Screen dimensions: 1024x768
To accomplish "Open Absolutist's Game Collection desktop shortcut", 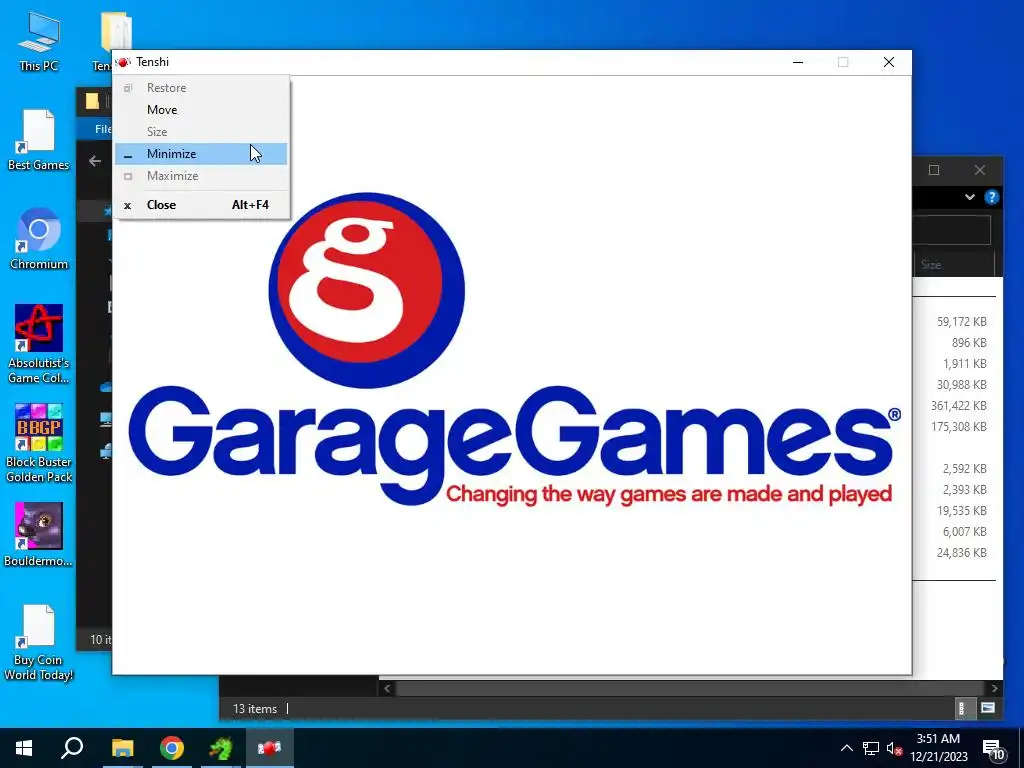I will (x=39, y=344).
